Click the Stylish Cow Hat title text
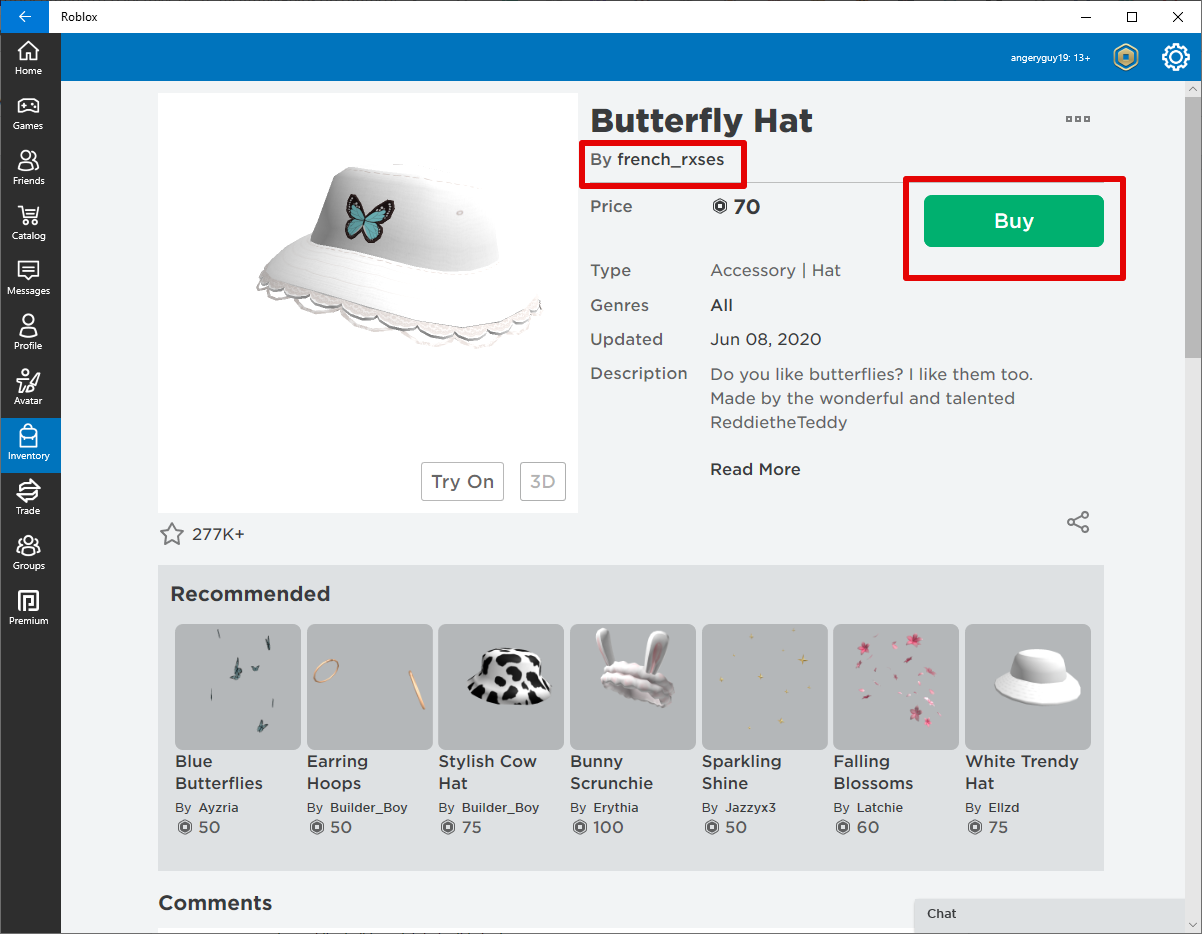This screenshot has height=934, width=1202. pos(487,772)
